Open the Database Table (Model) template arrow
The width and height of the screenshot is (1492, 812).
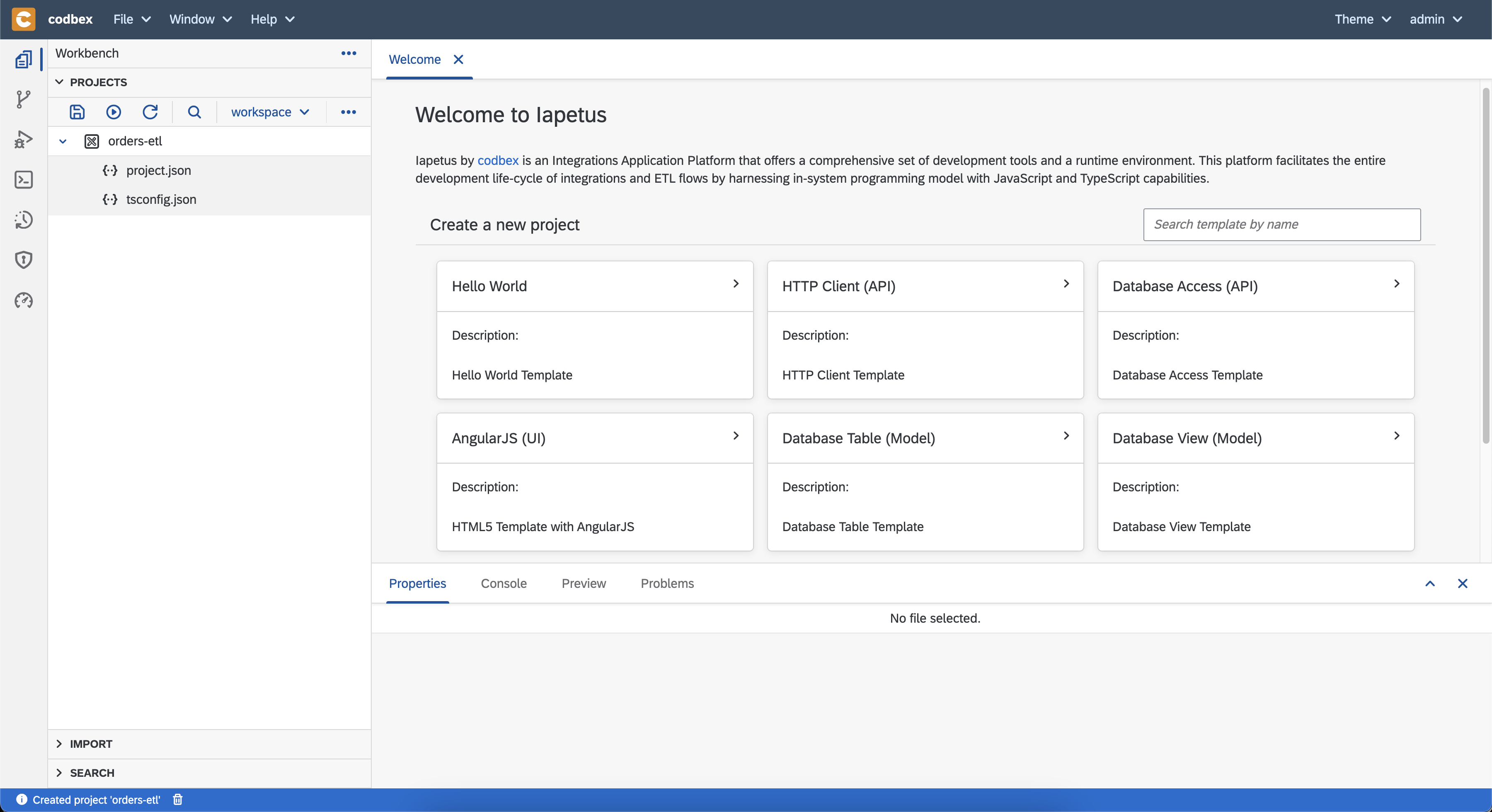pos(1066,435)
